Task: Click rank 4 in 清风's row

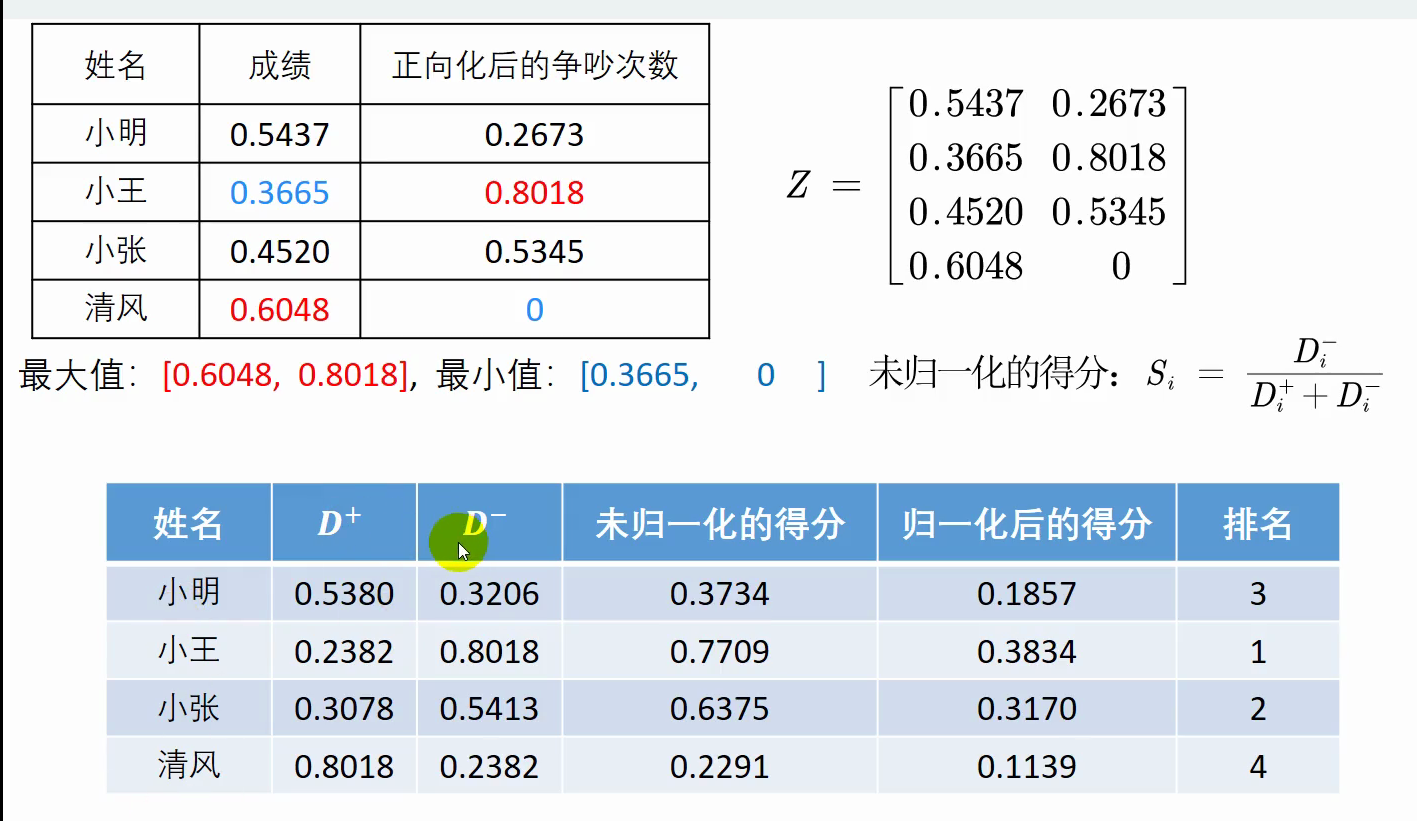Action: click(1258, 767)
